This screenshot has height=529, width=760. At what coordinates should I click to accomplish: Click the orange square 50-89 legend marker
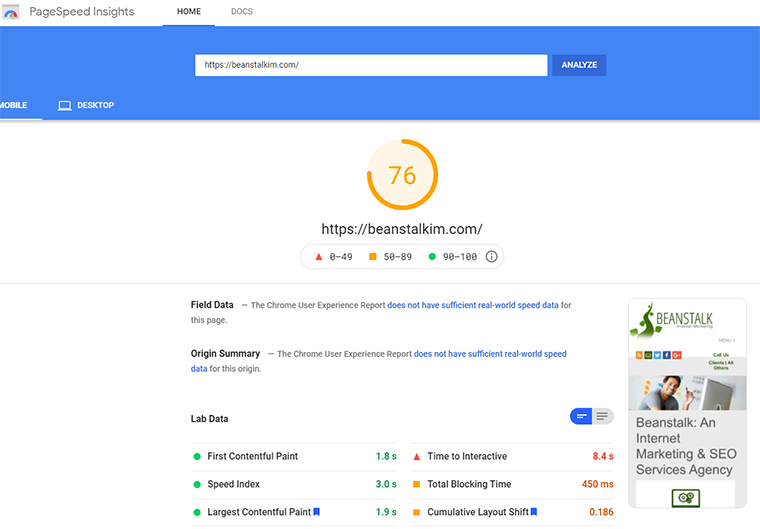pyautogui.click(x=373, y=256)
